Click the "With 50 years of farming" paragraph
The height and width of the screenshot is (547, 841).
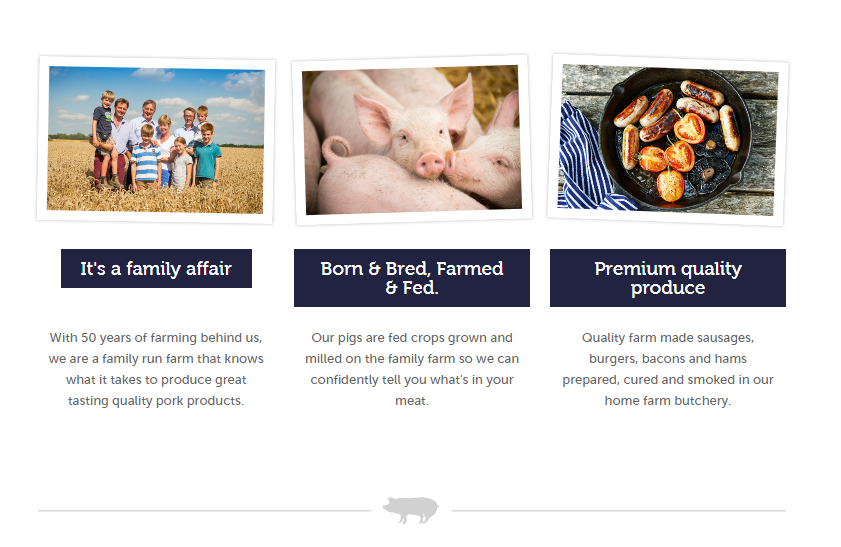(156, 369)
